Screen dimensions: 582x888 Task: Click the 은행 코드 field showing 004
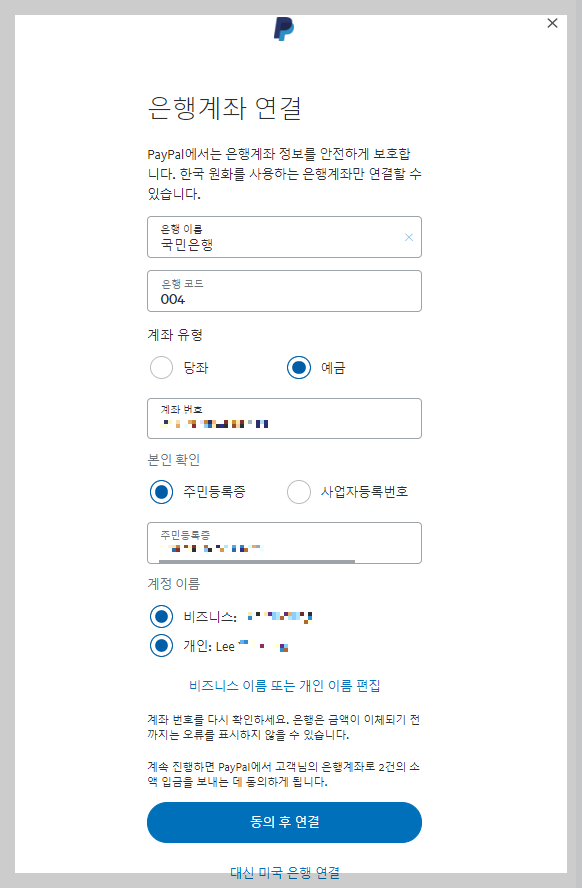284,290
